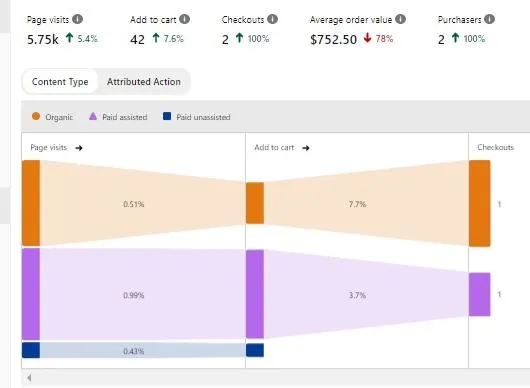Toggle the Paid assisted legend item
Image resolution: width=530 pixels, height=388 pixels.
[x=118, y=117]
